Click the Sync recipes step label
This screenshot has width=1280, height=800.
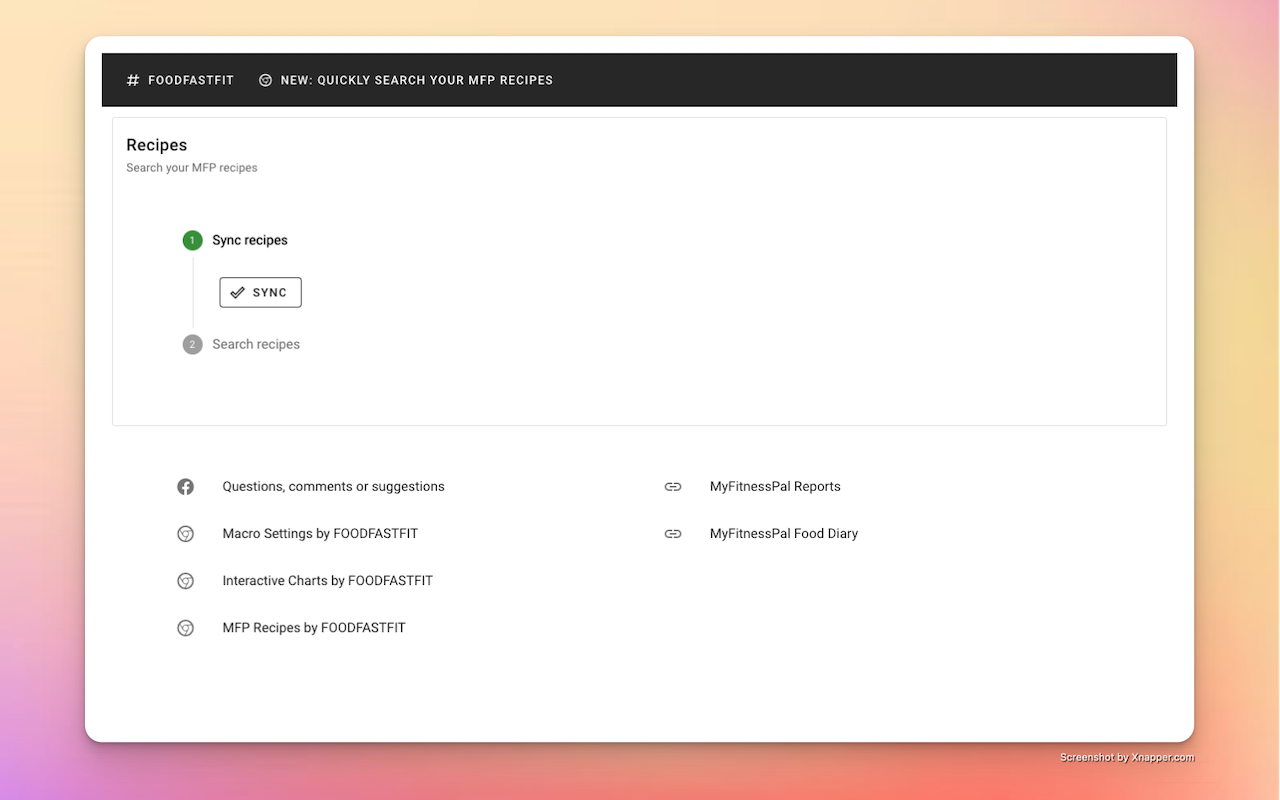point(250,240)
